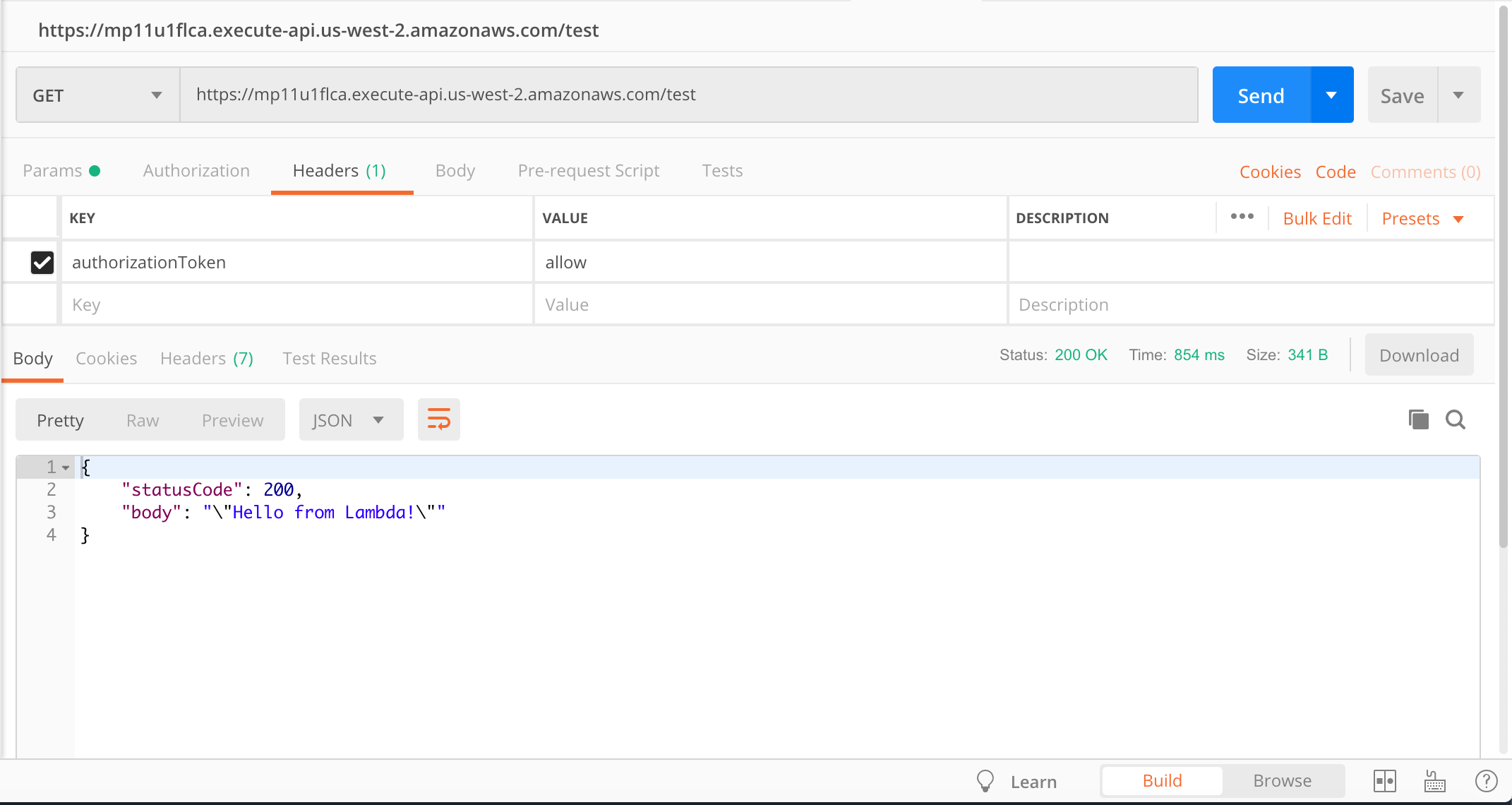Uncheck the authorizationToken header row

42,262
